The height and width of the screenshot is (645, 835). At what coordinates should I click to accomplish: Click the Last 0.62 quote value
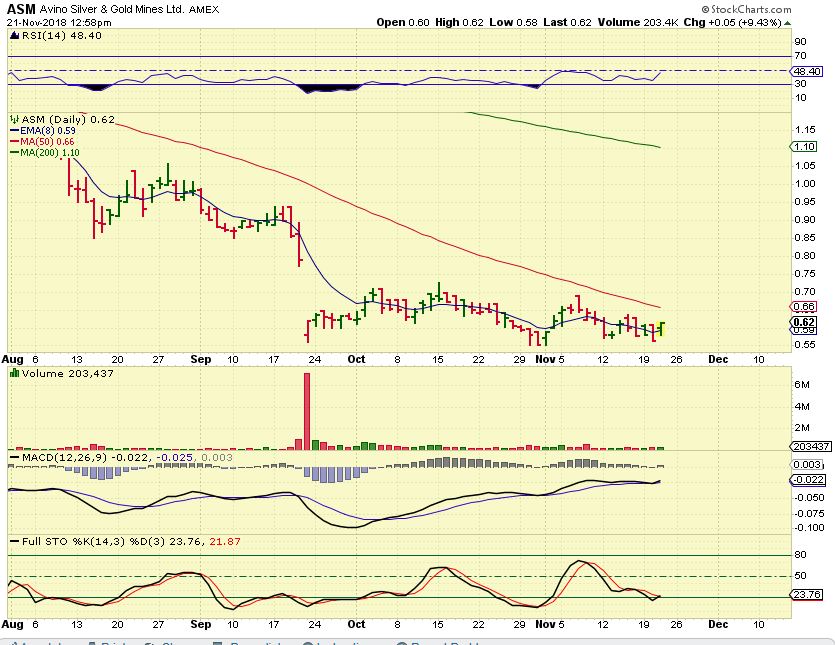(x=567, y=22)
